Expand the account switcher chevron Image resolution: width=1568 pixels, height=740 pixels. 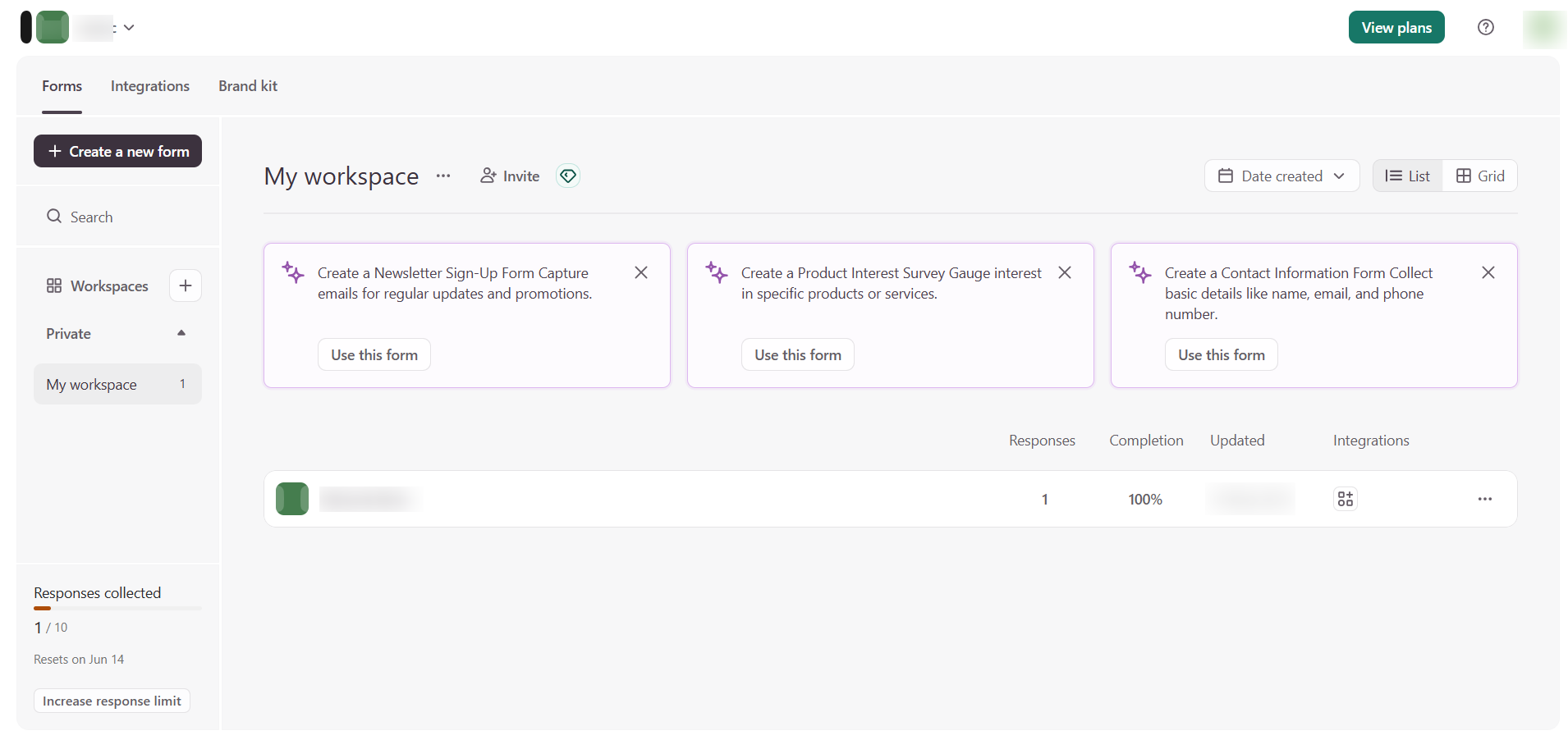tap(129, 27)
